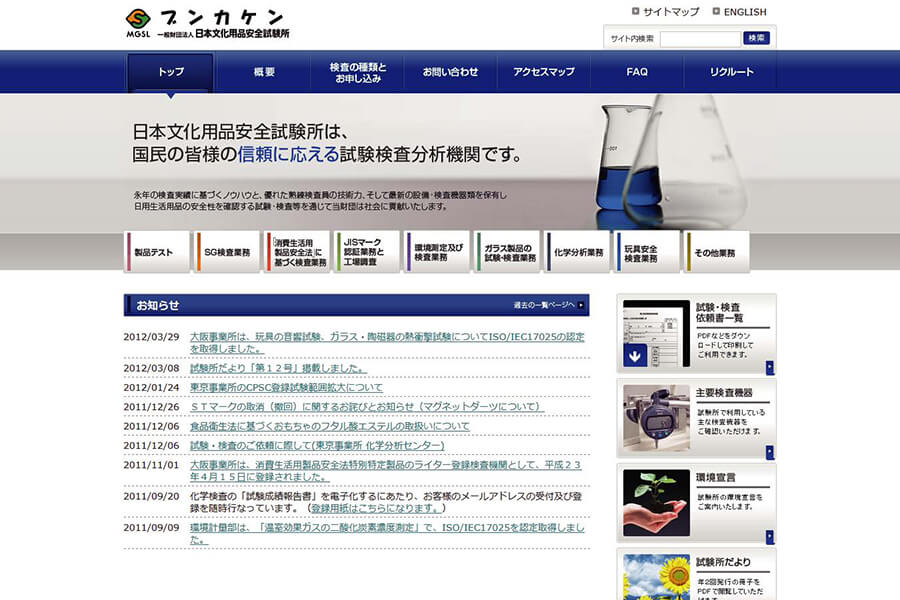The image size is (900, 600).
Task: Focus the サイト内検索 input field
Action: pos(700,38)
